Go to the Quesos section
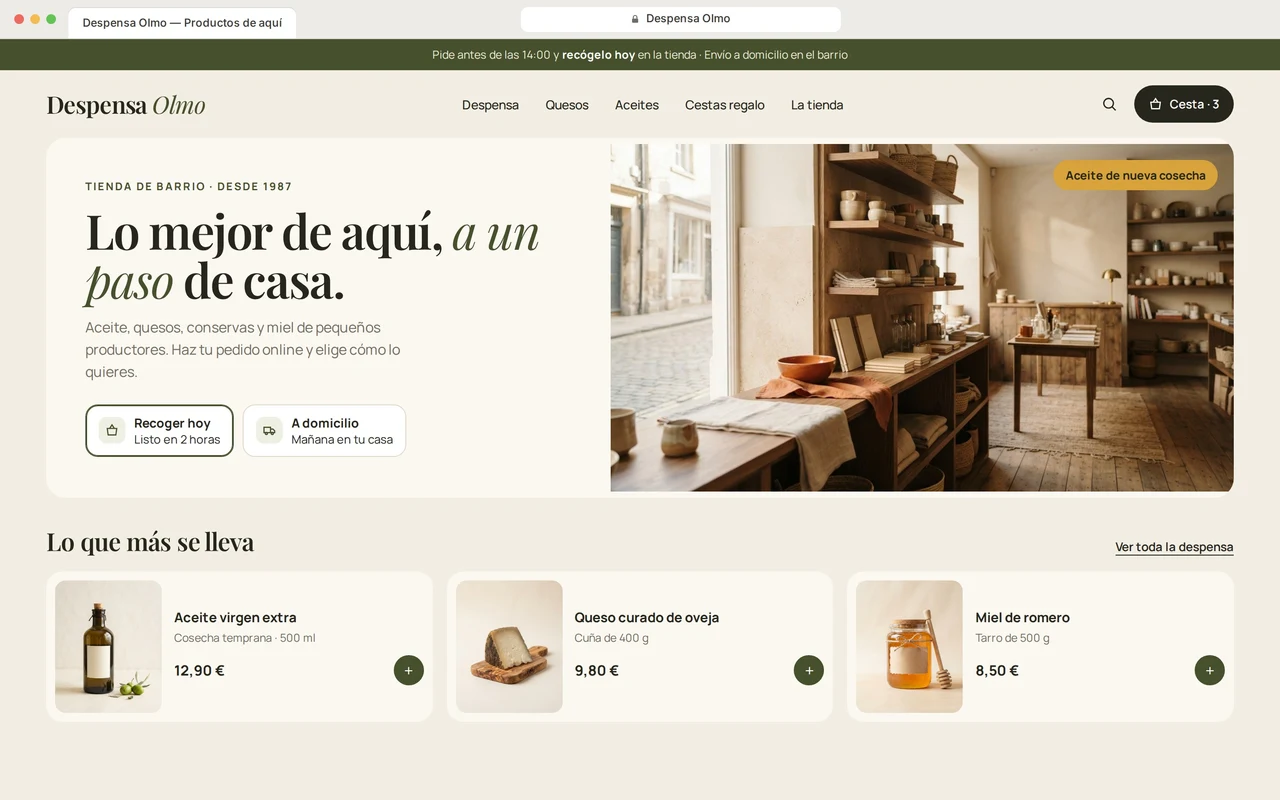Viewport: 1280px width, 800px height. (x=567, y=105)
